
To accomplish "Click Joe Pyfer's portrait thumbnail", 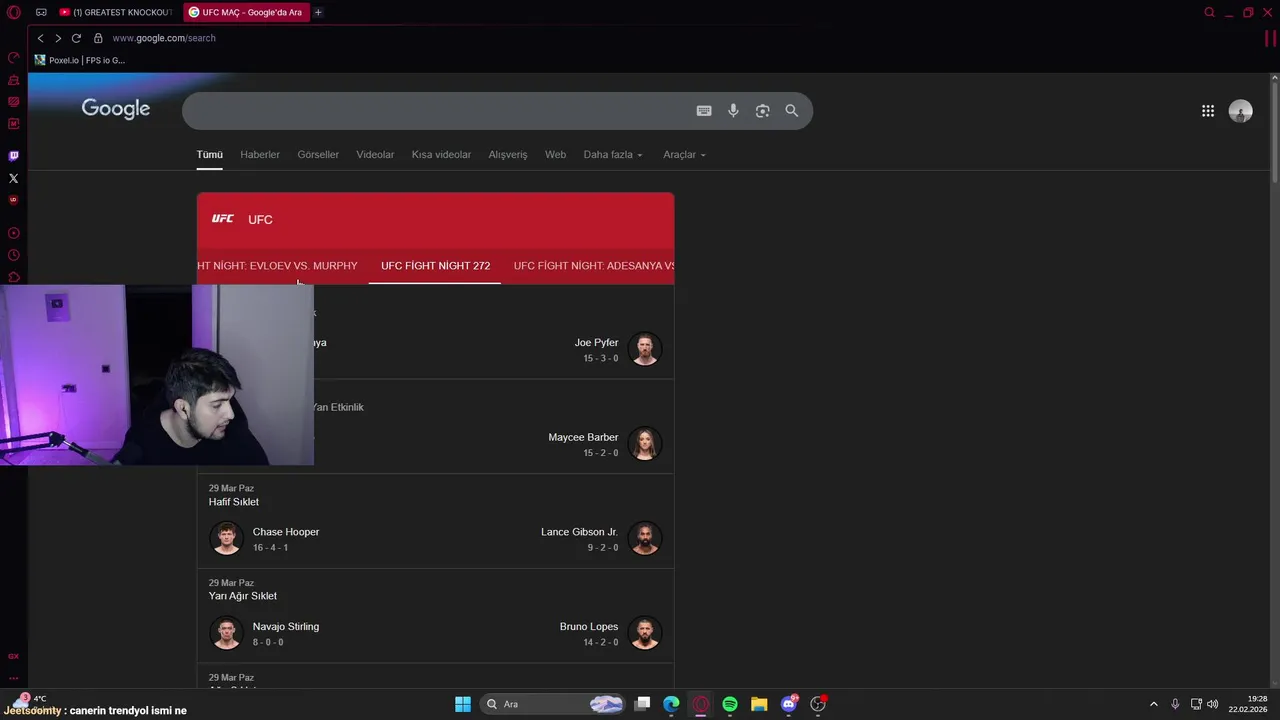I will pyautogui.click(x=645, y=349).
